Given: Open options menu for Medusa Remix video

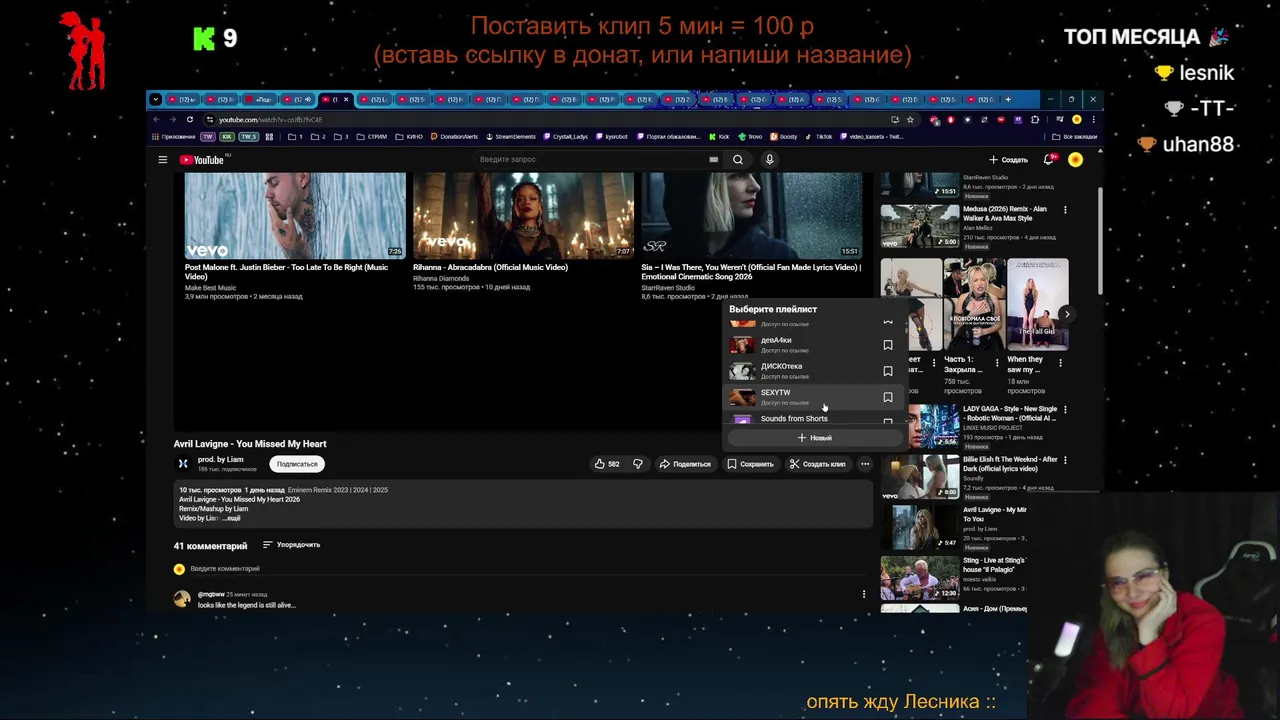Looking at the screenshot, I should point(1065,210).
